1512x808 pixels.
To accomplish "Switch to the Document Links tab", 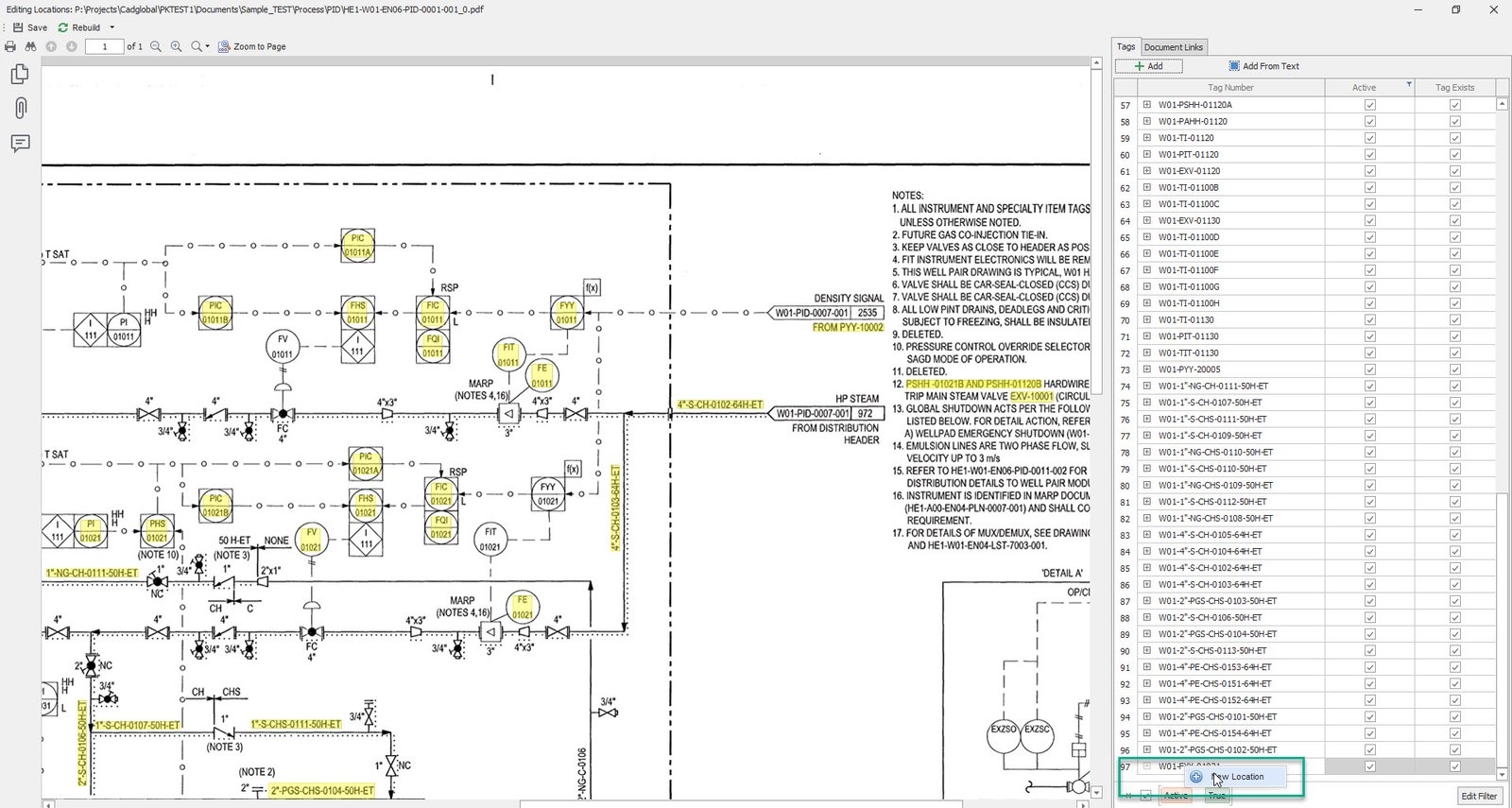I will point(1173,47).
